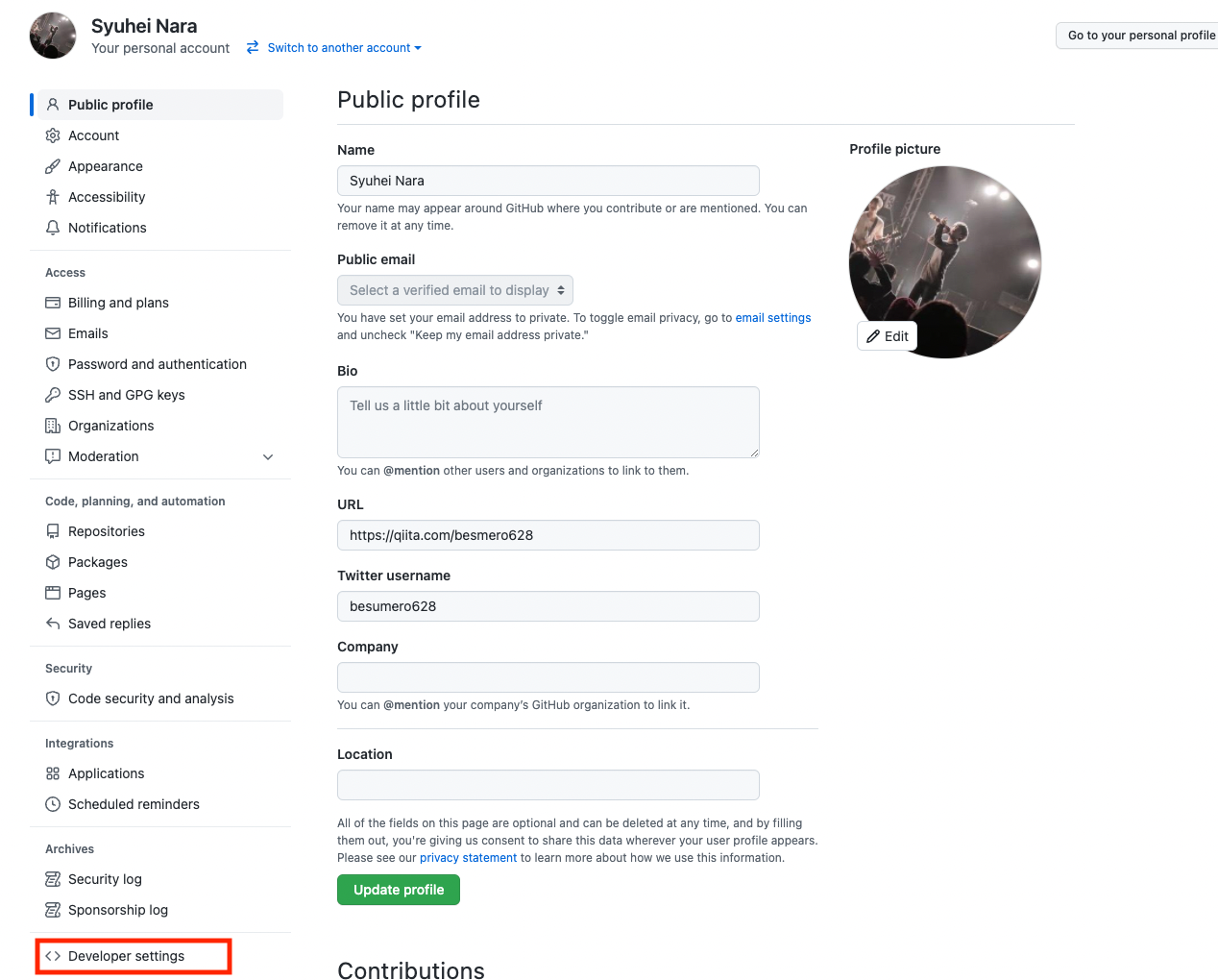The image size is (1218, 980).
Task: Open Repositories via its book icon
Action: tap(53, 531)
